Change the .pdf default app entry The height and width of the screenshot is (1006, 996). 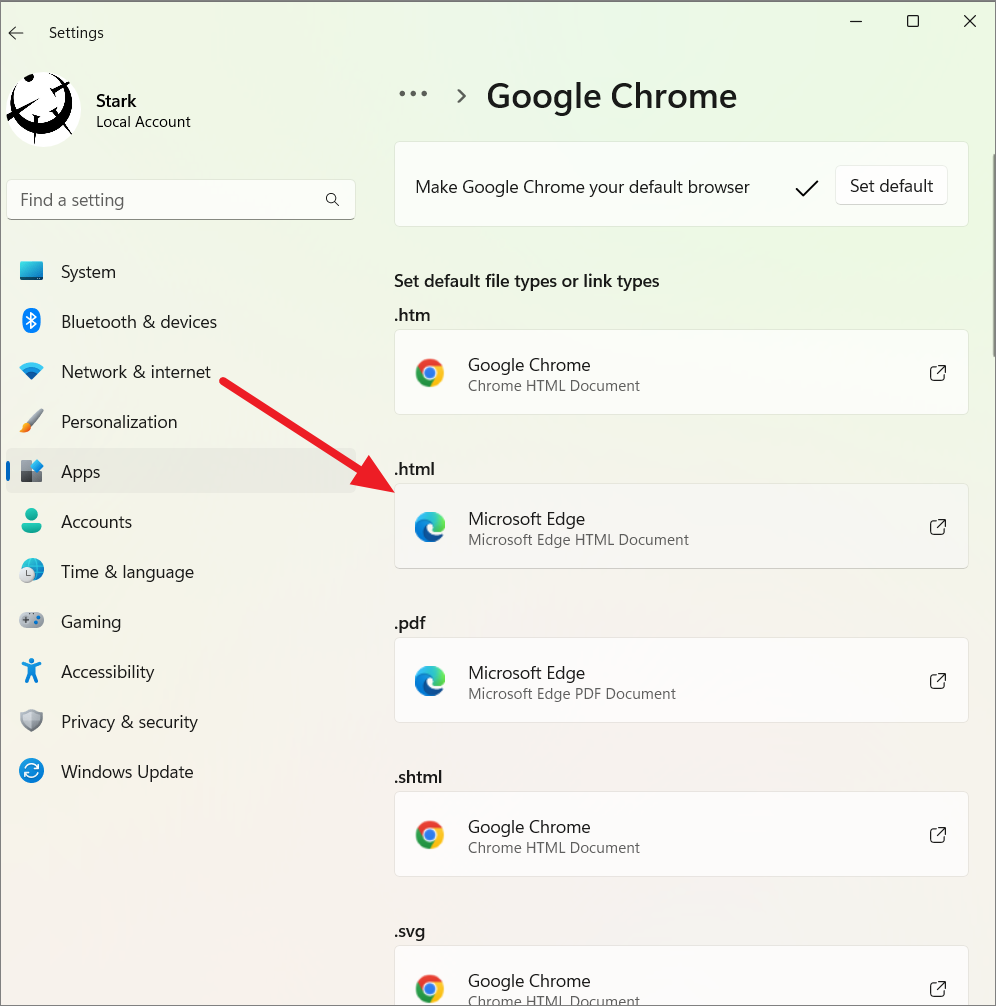coord(681,680)
